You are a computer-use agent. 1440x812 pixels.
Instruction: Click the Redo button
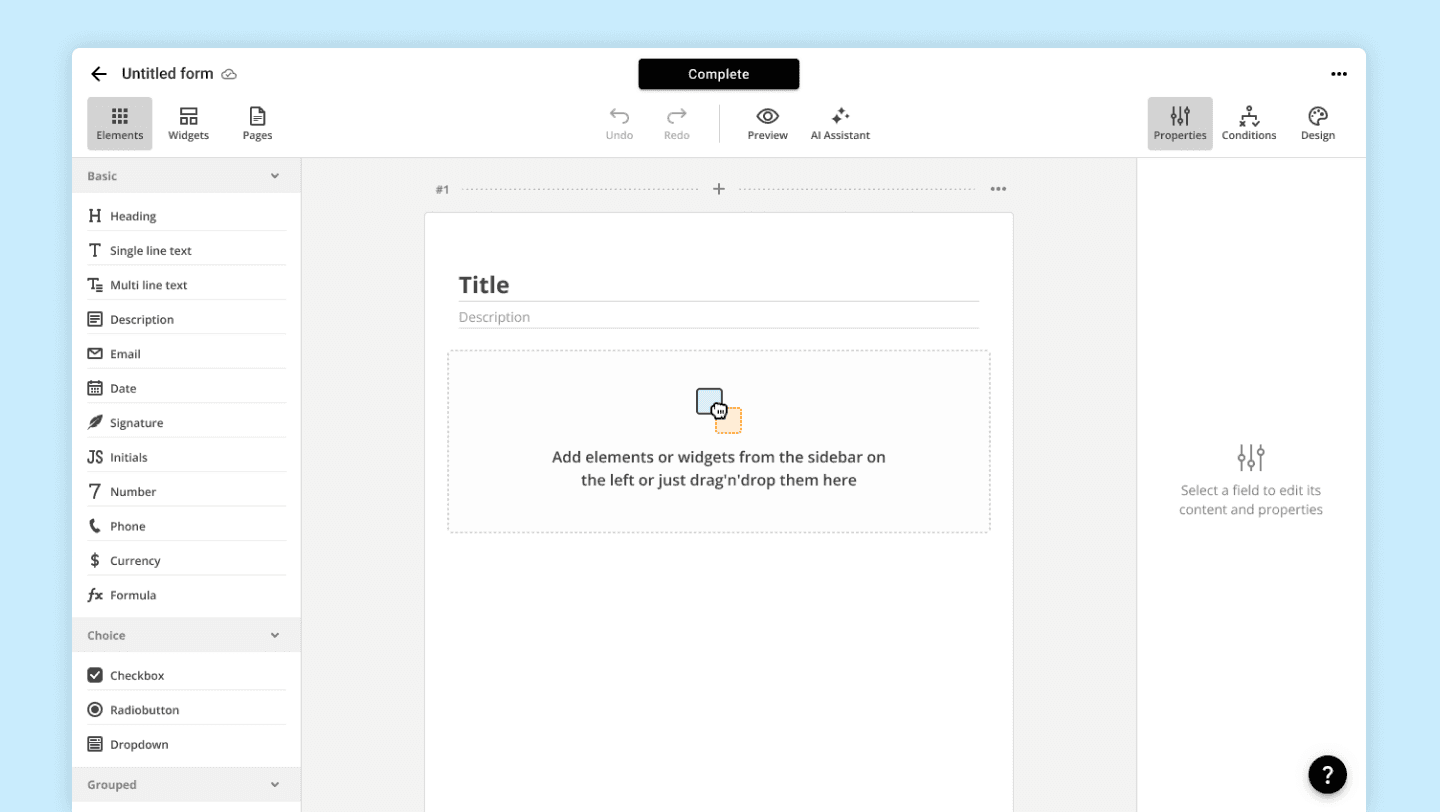pyautogui.click(x=677, y=124)
